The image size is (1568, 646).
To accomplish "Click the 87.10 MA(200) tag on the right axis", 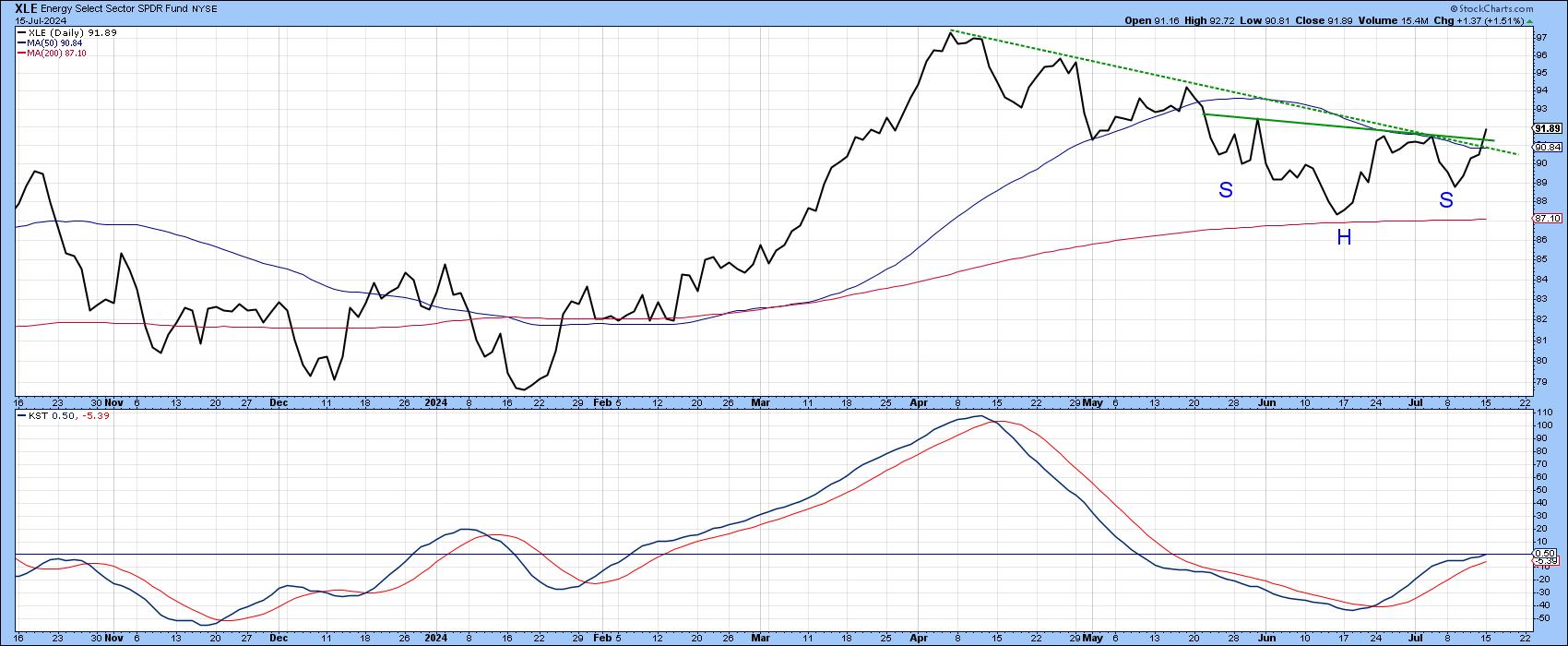I will tap(1547, 219).
